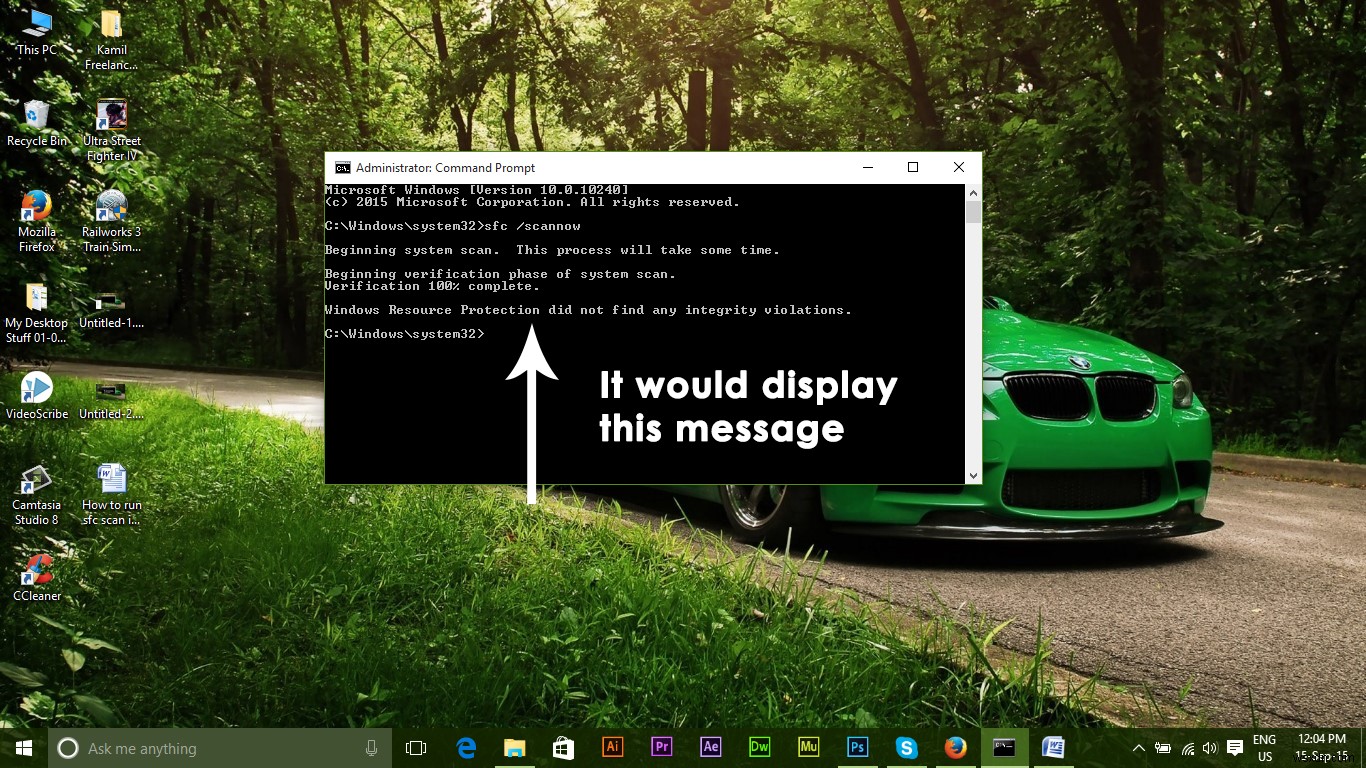Viewport: 1366px width, 768px height.
Task: Click the Command Prompt scrollbar up arrow
Action: [x=973, y=192]
